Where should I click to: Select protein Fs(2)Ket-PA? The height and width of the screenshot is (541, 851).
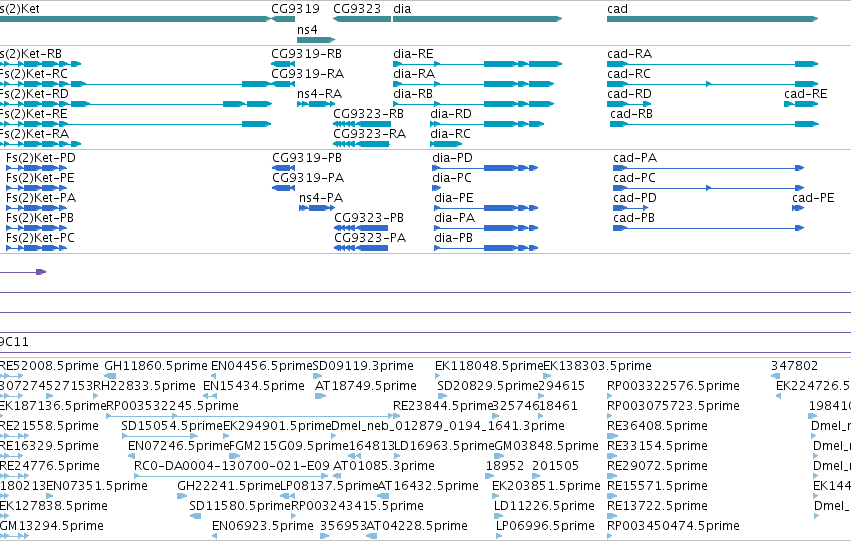(36, 208)
